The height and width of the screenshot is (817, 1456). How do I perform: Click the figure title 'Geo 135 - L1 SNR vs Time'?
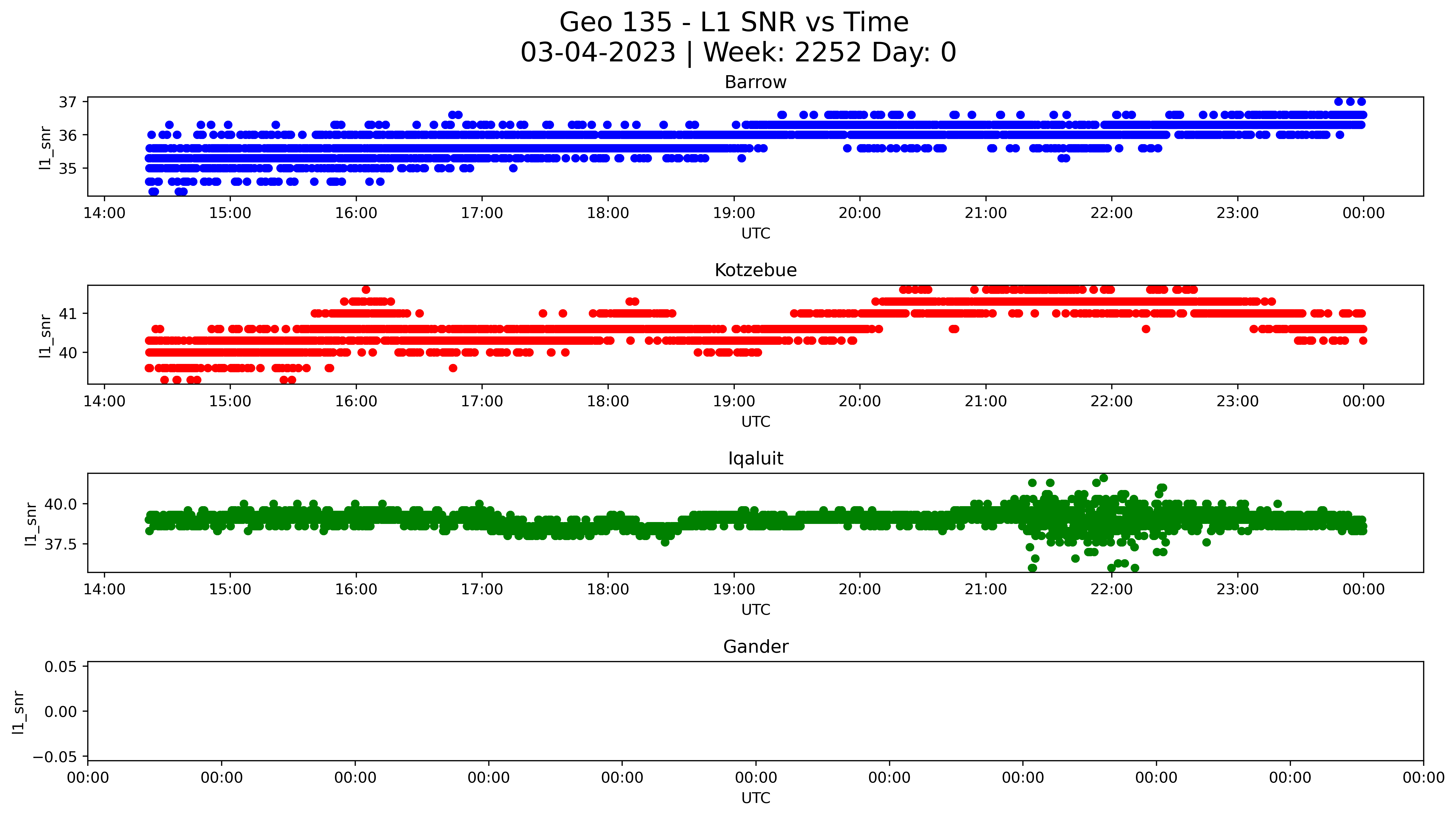[734, 23]
